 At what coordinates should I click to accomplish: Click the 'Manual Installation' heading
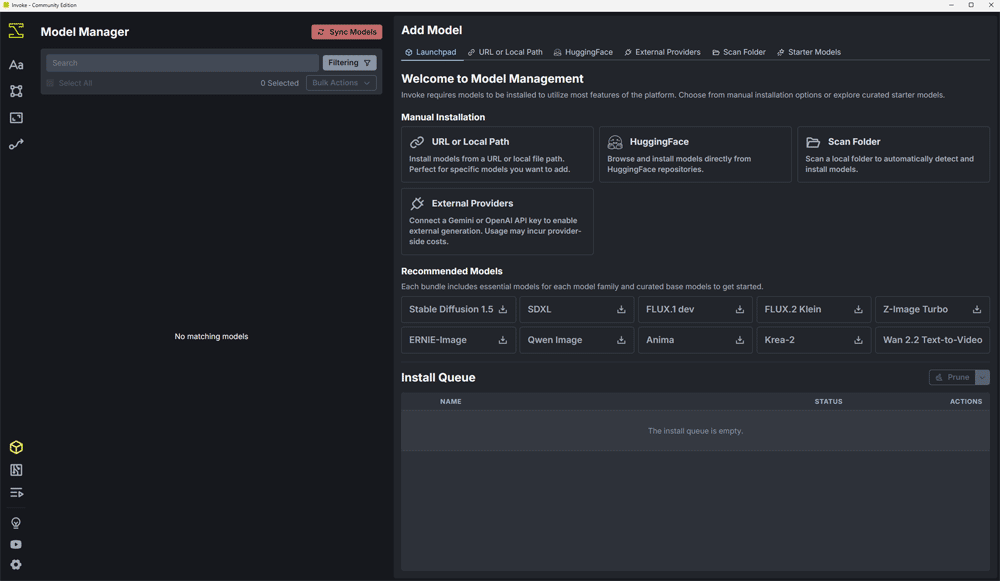[443, 117]
